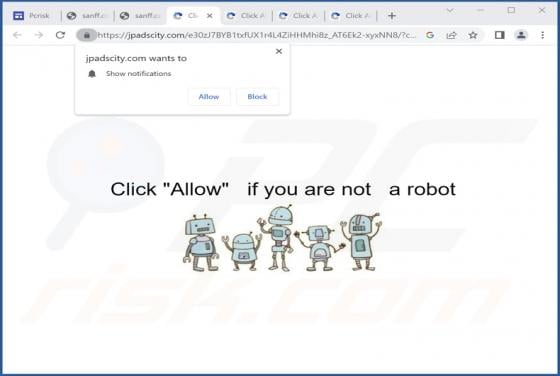Minimize the browser window
Screen dimensions: 560x376
coord(480,10)
